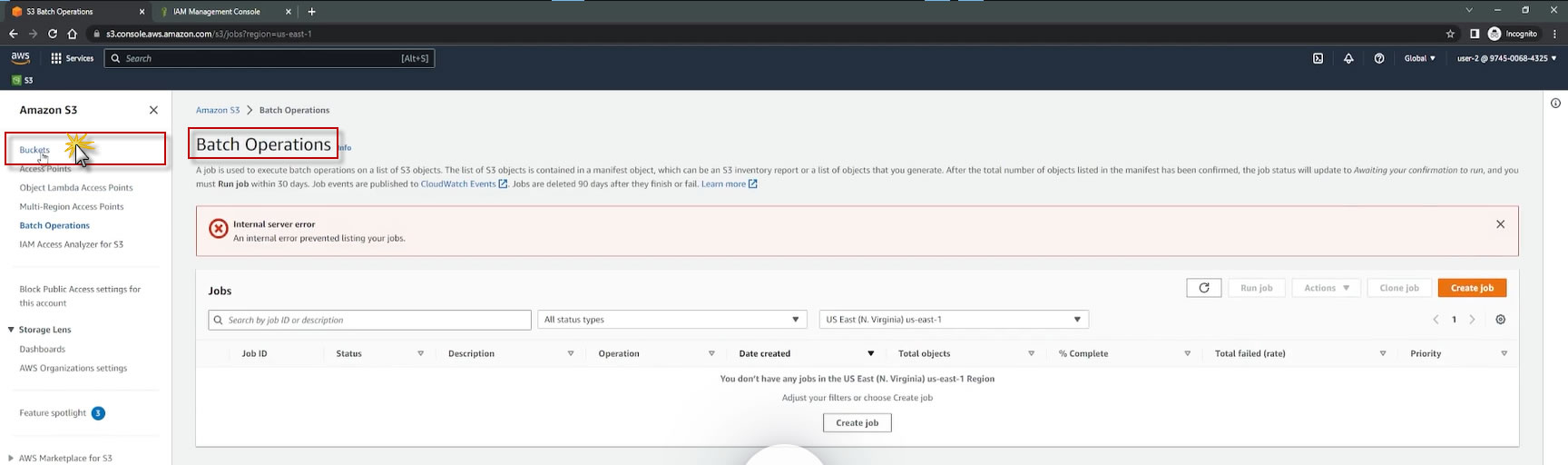Click the AWS logo home icon
The image size is (1568, 465).
pos(20,58)
